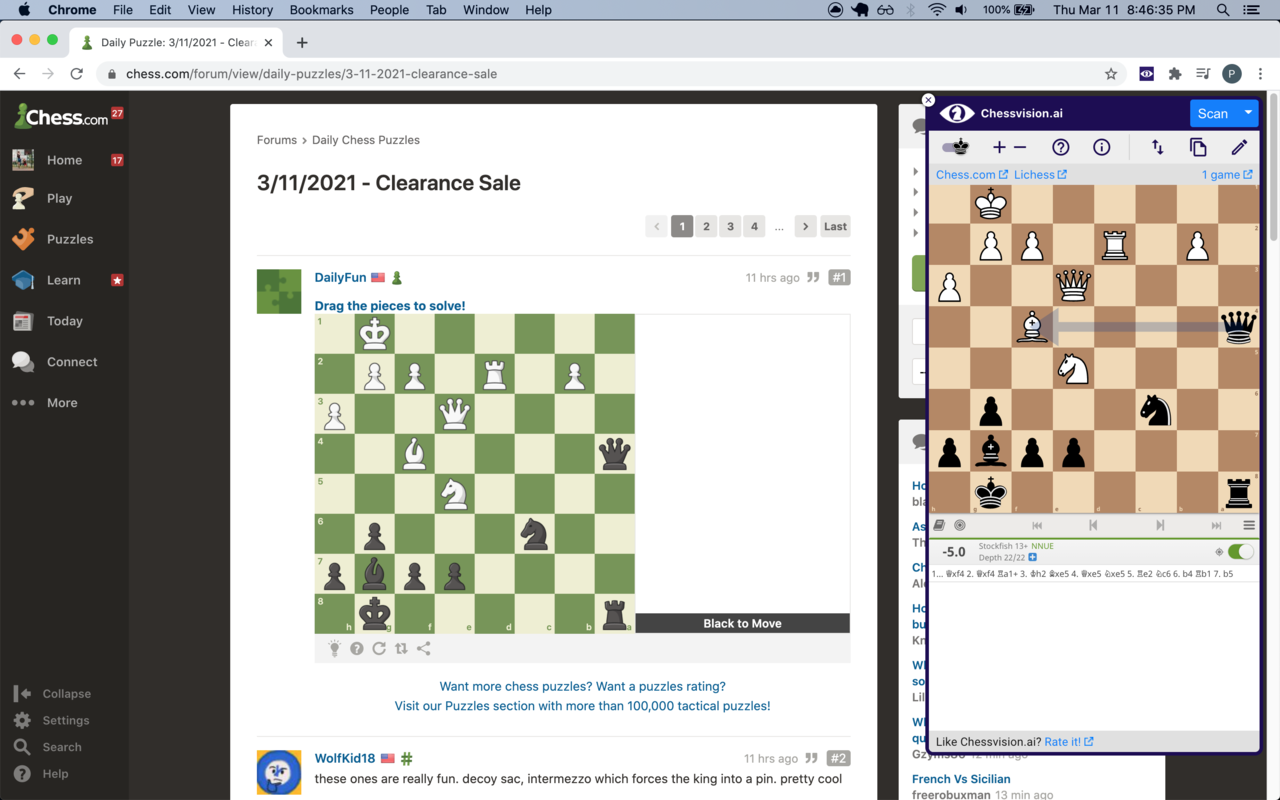Open the History menu in the menu bar
The width and height of the screenshot is (1280, 800).
pyautogui.click(x=252, y=10)
